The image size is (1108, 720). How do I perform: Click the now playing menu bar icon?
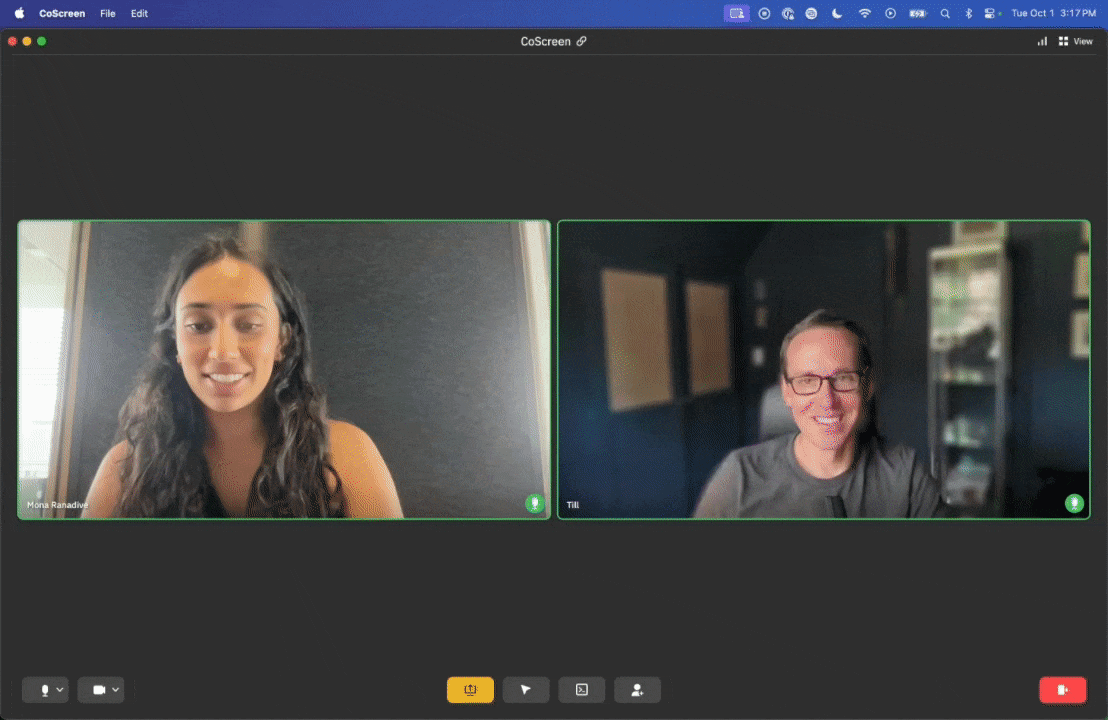[x=890, y=13]
